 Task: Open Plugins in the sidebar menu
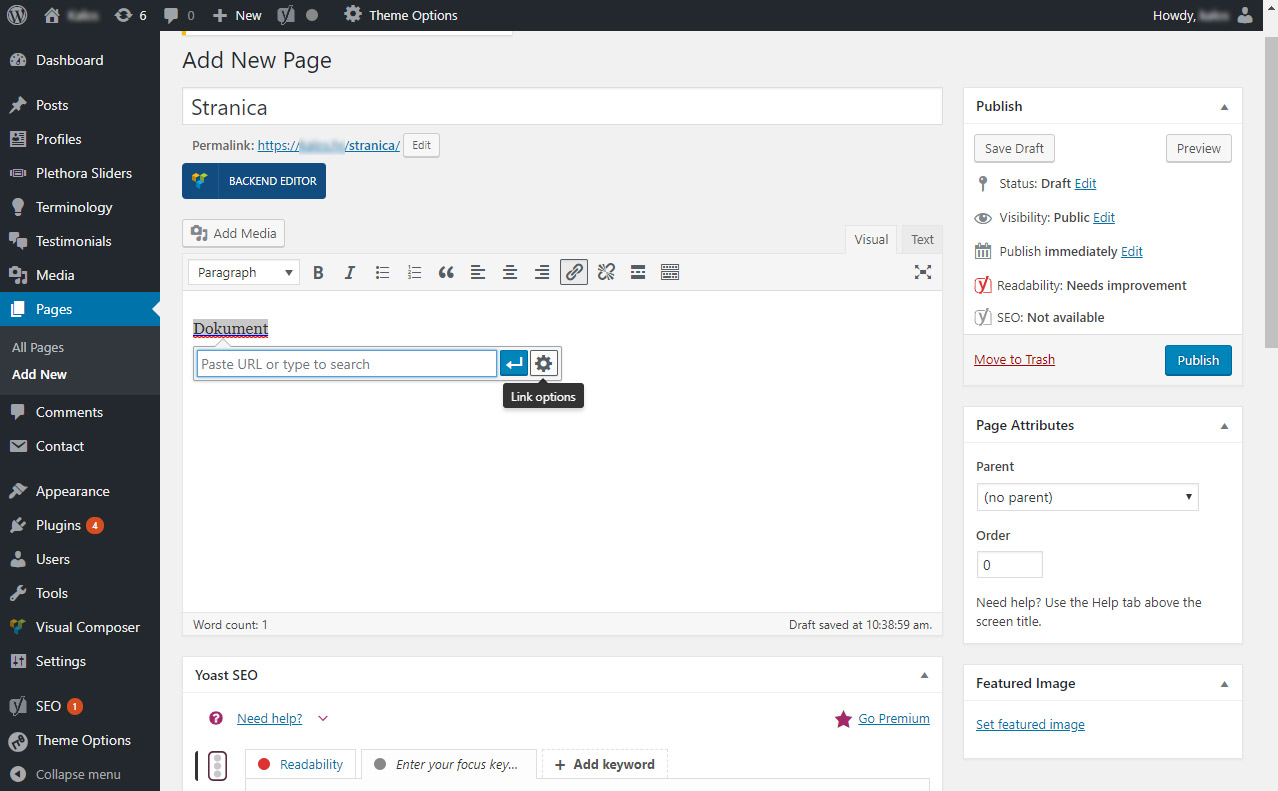pos(58,525)
